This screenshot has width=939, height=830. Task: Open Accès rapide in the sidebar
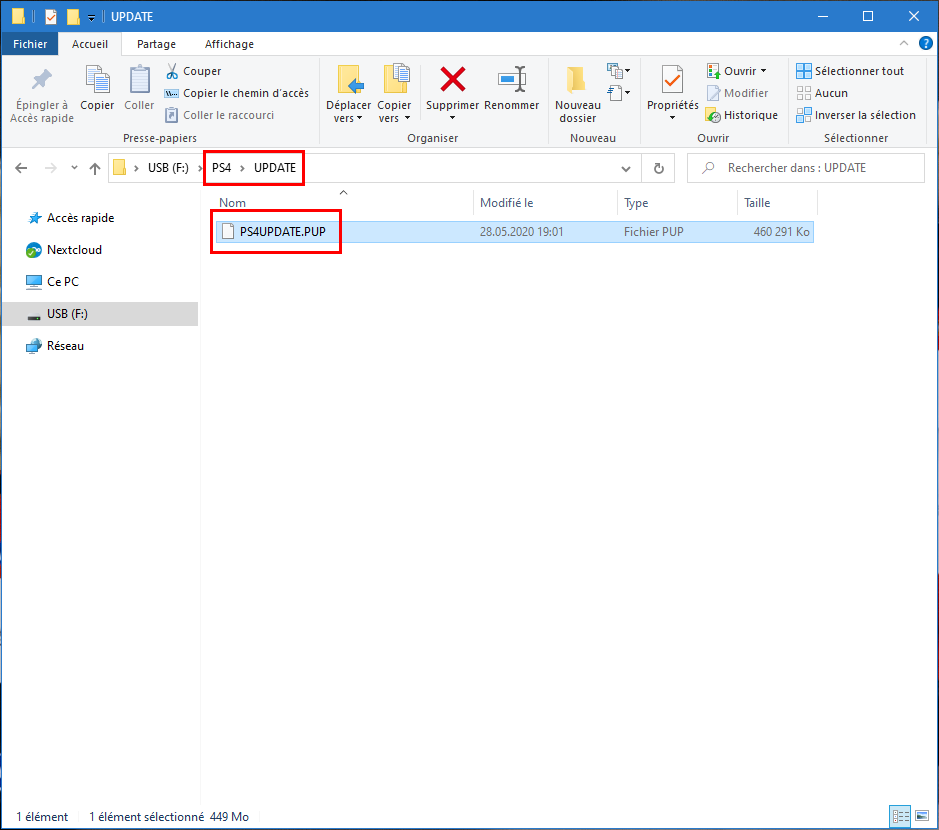click(71, 218)
